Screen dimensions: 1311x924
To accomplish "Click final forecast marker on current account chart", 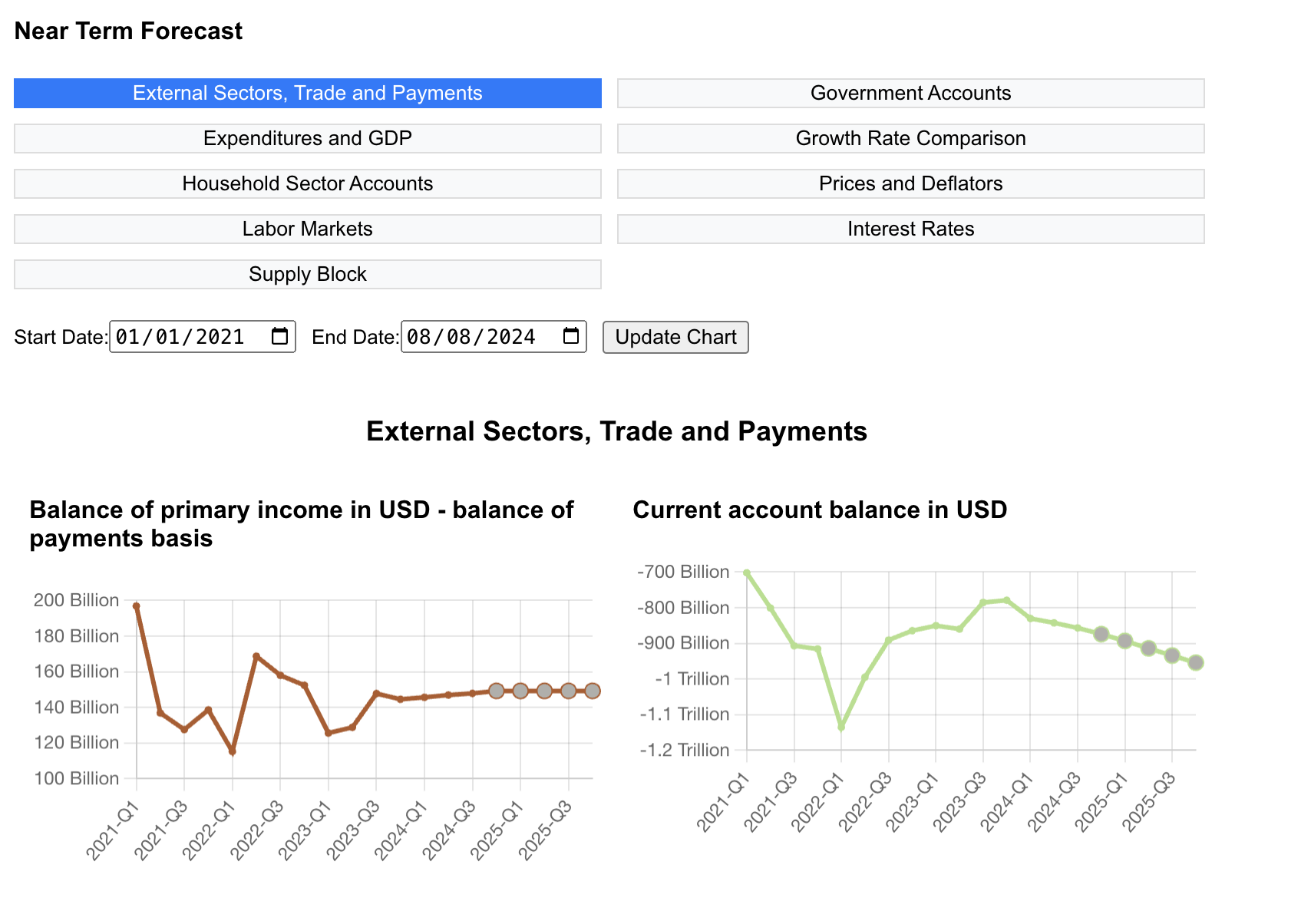I will pyautogui.click(x=1196, y=662).
